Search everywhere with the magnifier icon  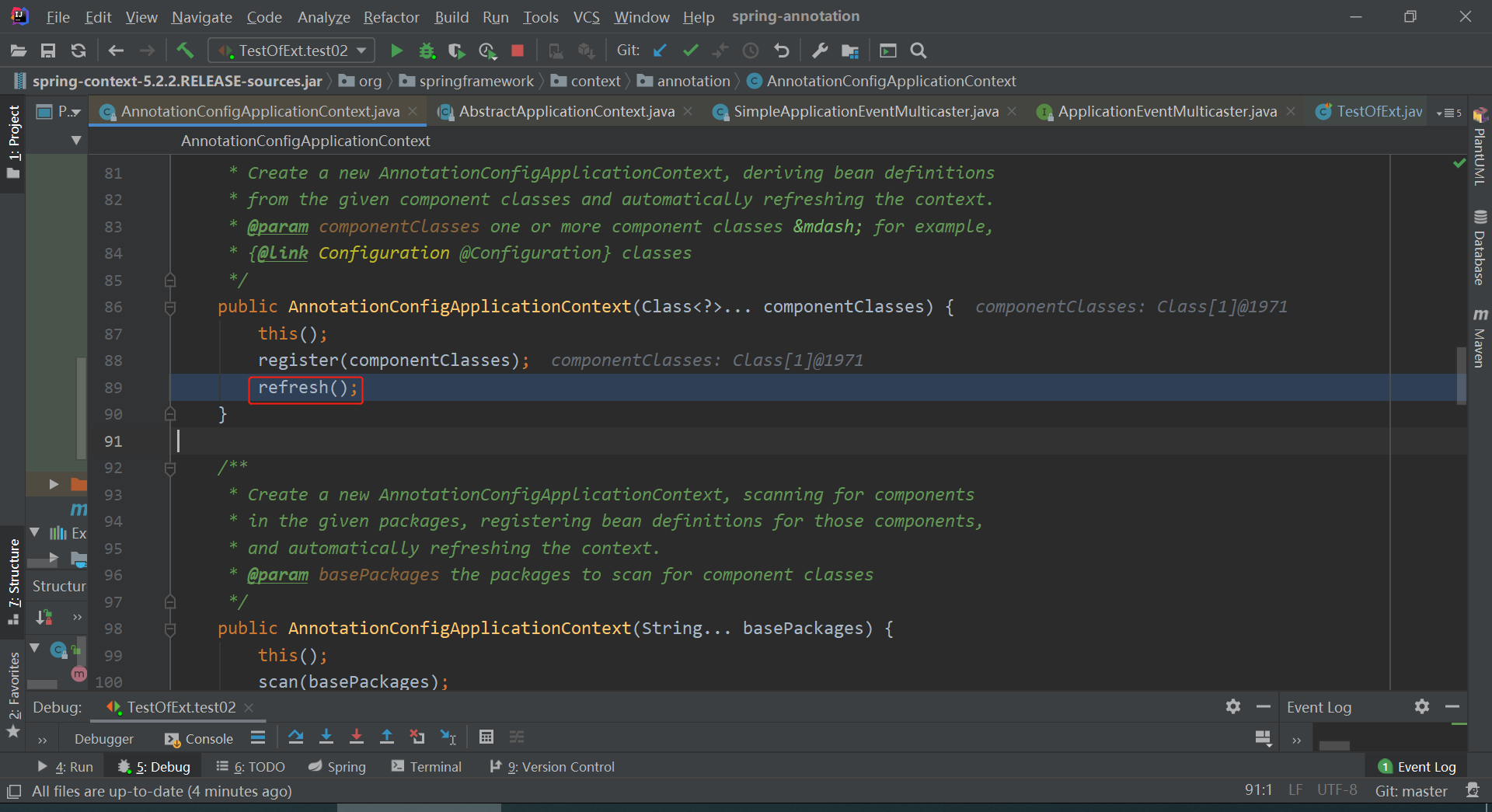pyautogui.click(x=919, y=51)
